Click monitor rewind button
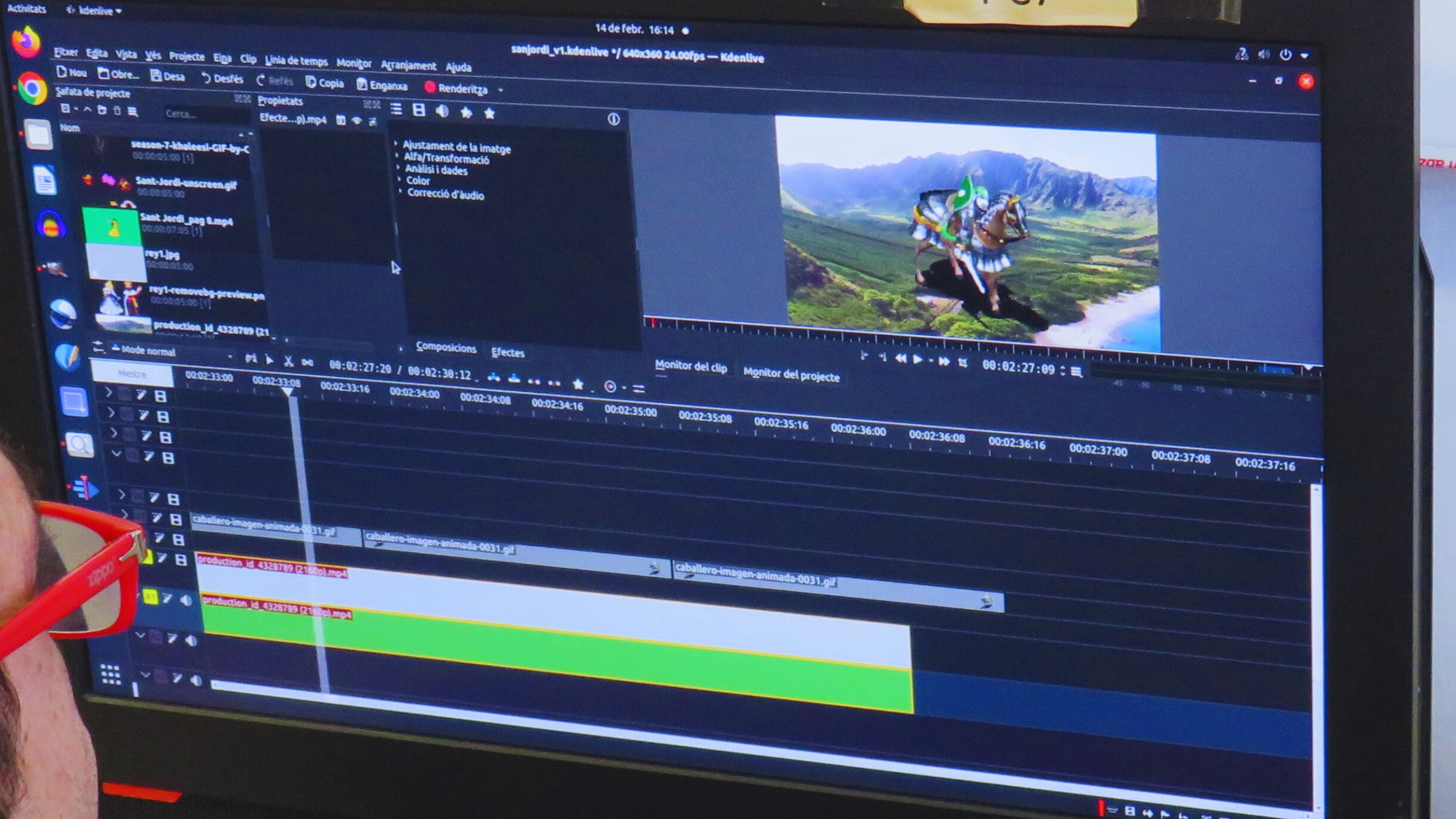 (900, 358)
